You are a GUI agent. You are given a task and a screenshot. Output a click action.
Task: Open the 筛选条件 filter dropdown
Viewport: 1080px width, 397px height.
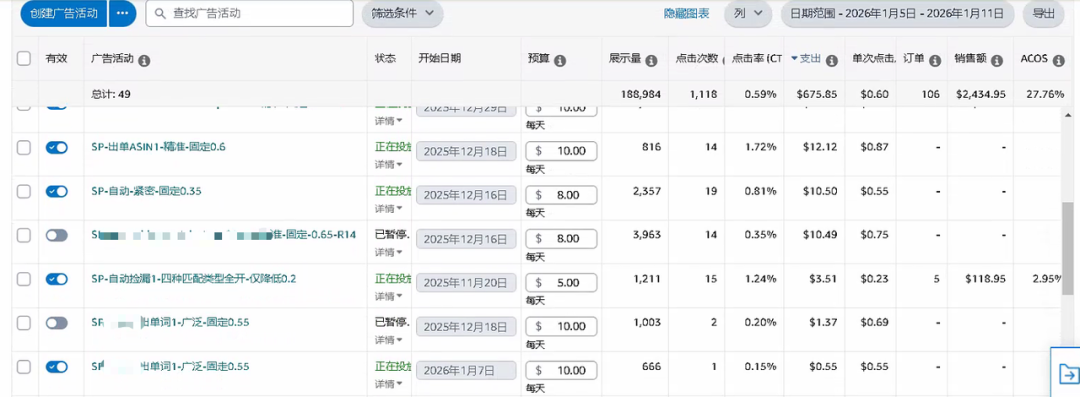(x=402, y=13)
